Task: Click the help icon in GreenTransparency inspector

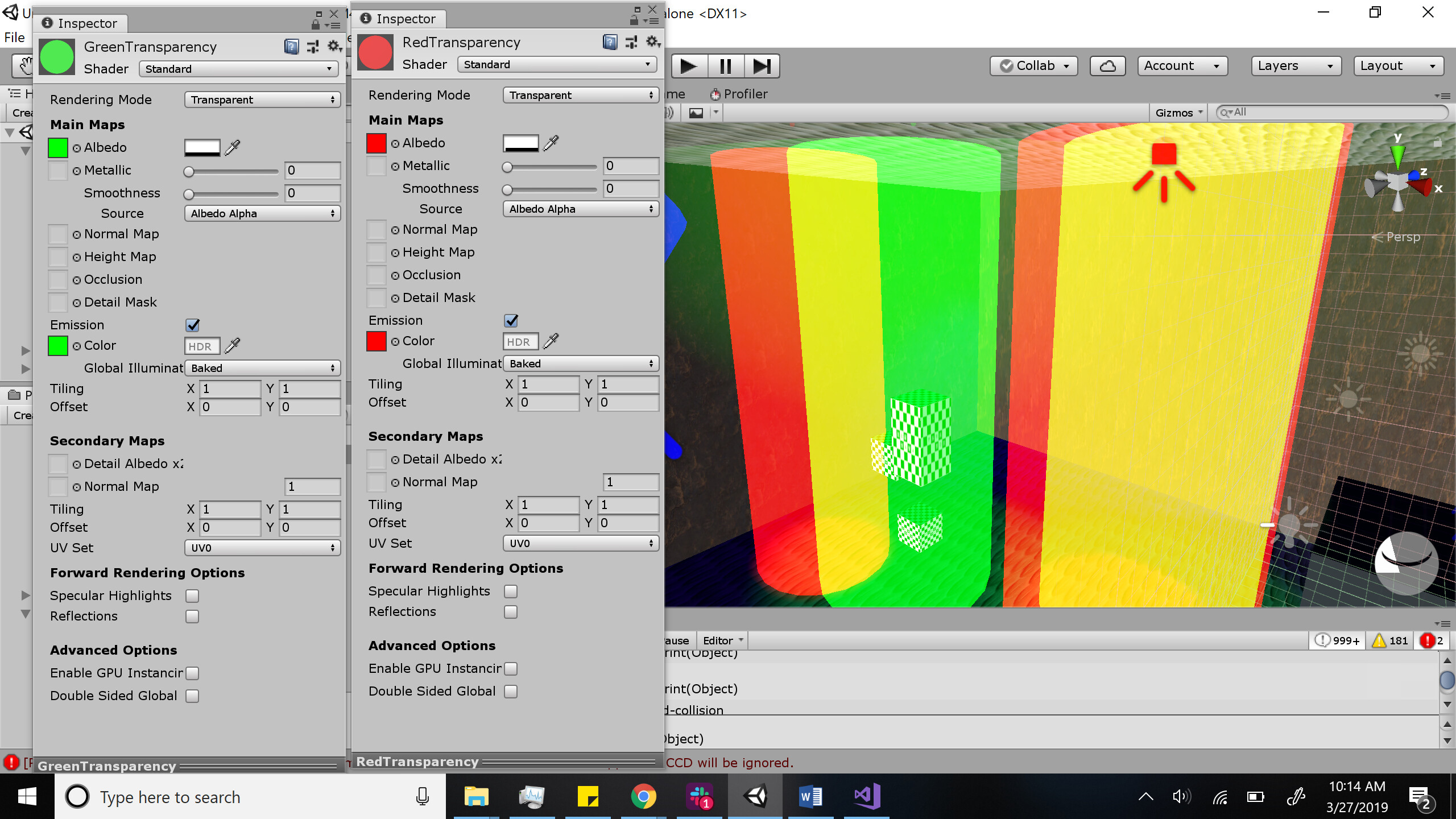Action: point(292,47)
